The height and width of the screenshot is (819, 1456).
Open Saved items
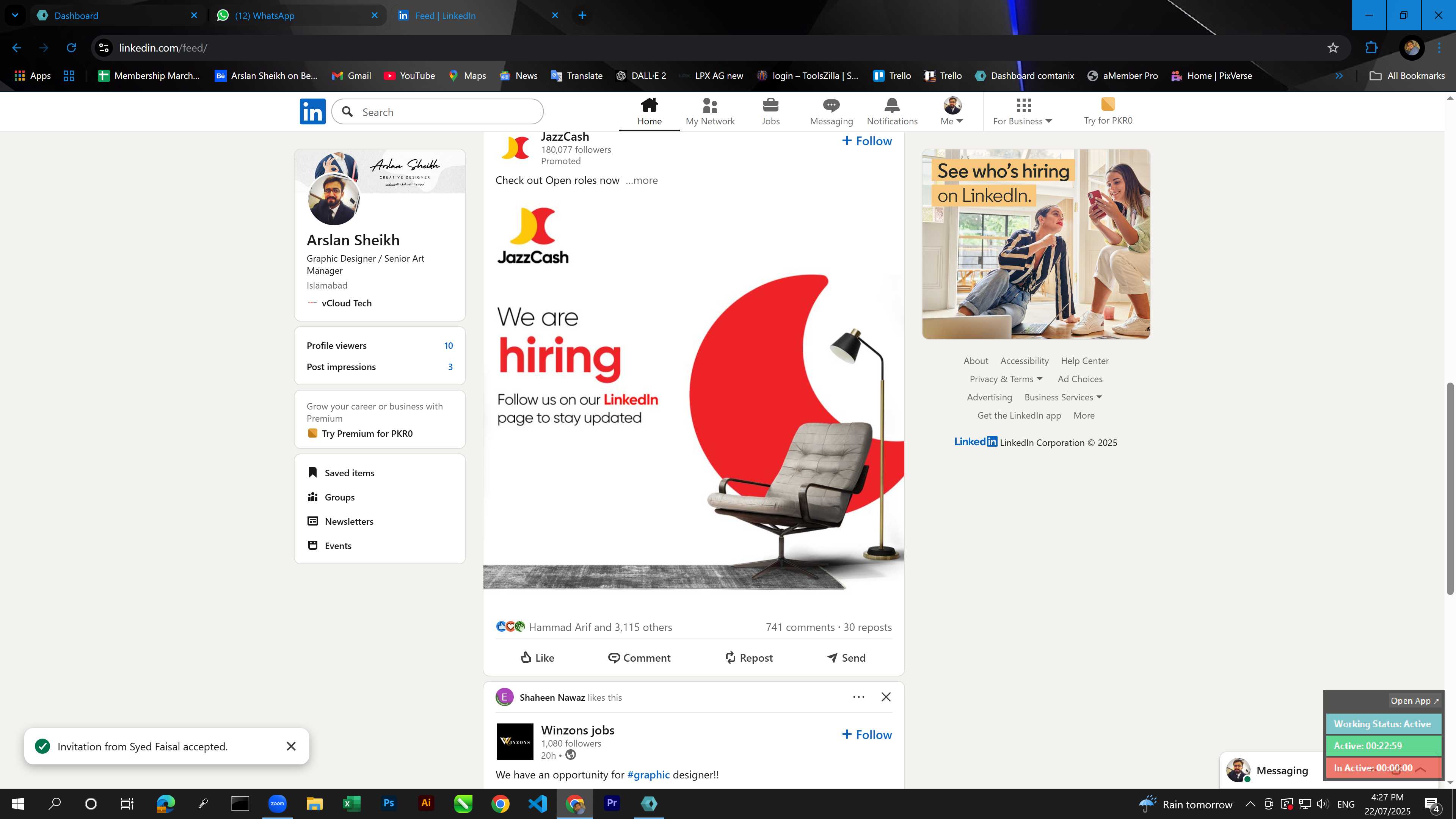[341, 472]
